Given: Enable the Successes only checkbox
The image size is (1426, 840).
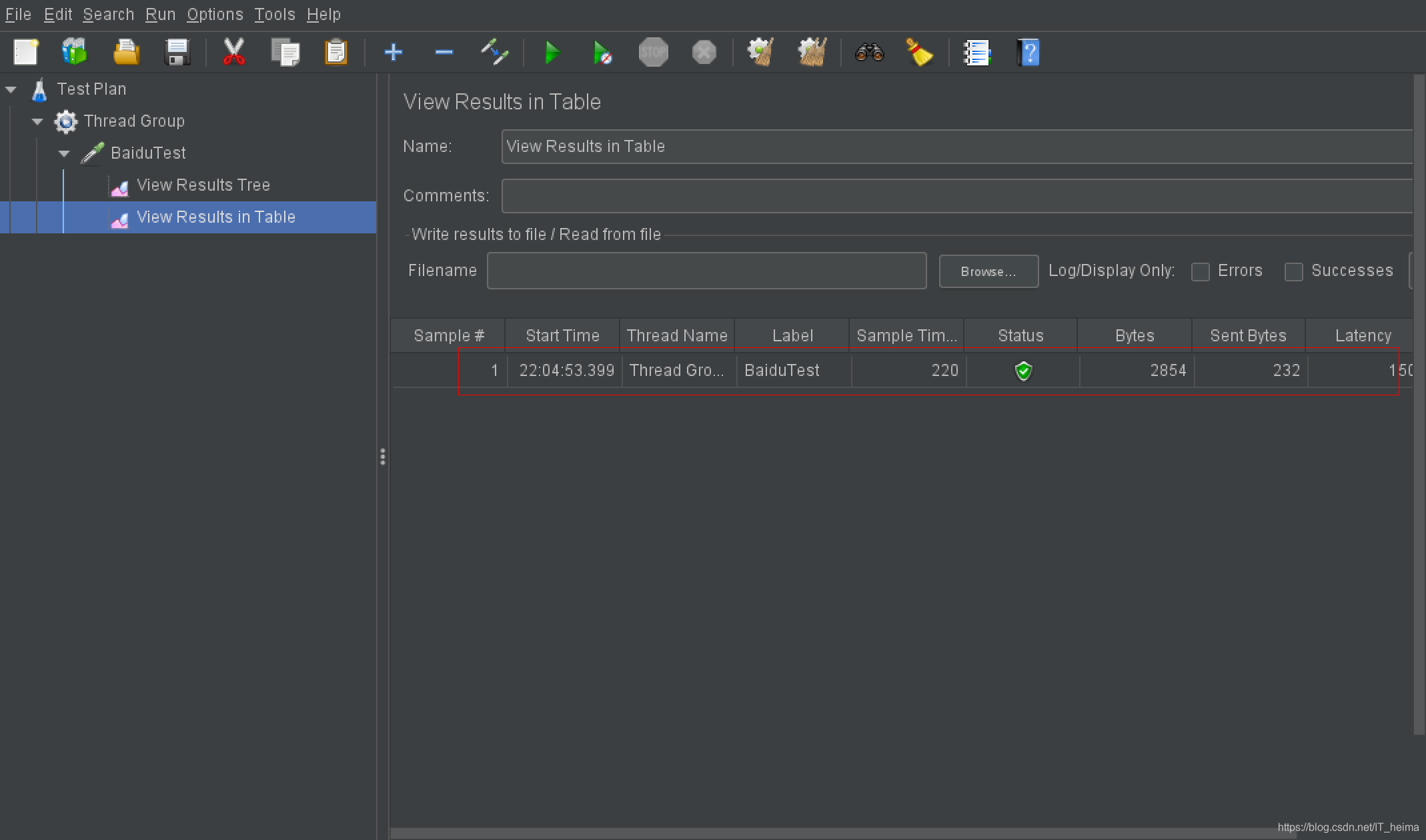Looking at the screenshot, I should pyautogui.click(x=1293, y=272).
